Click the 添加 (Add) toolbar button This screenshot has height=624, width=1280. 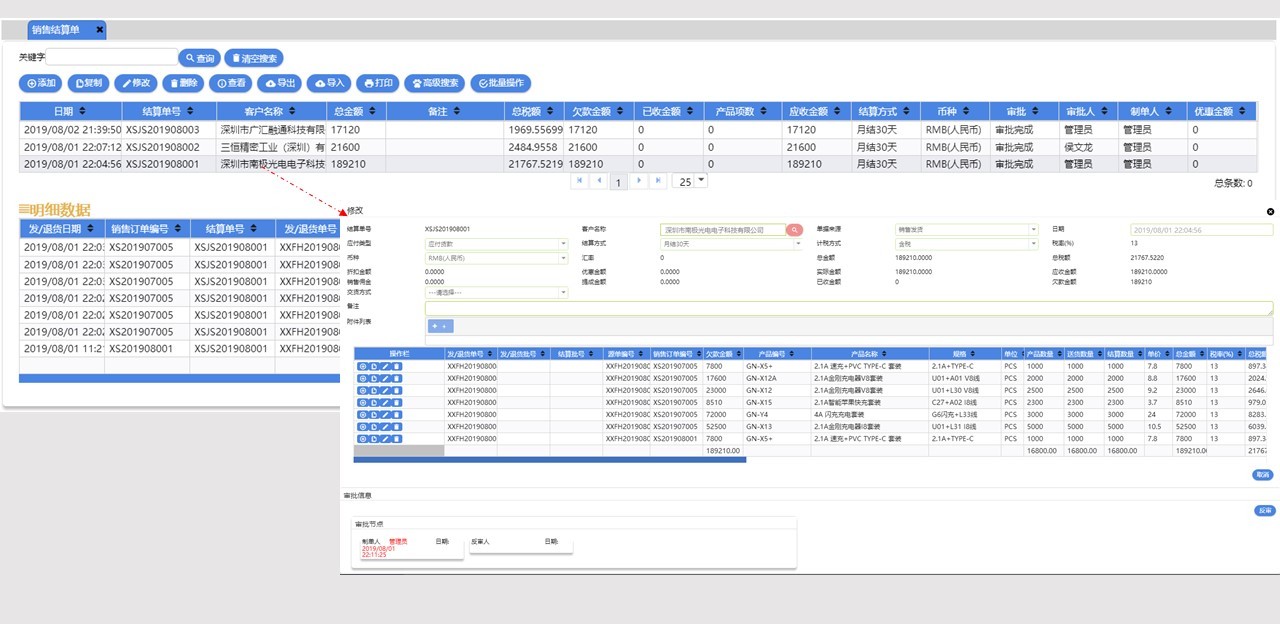point(41,83)
